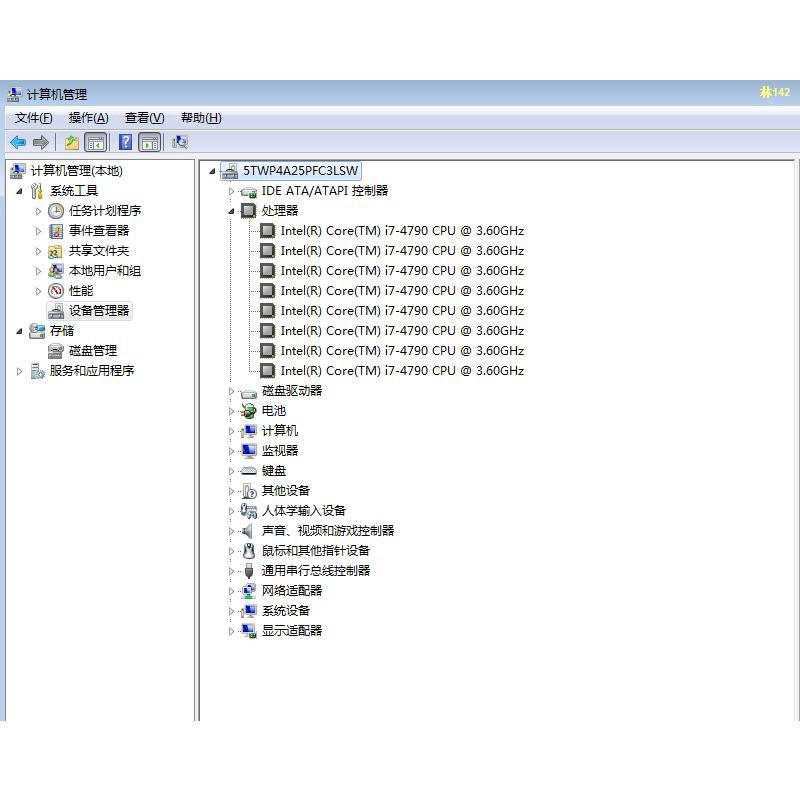Expand the 监视器 category arrow
Image resolution: width=800 pixels, height=800 pixels.
(231, 452)
